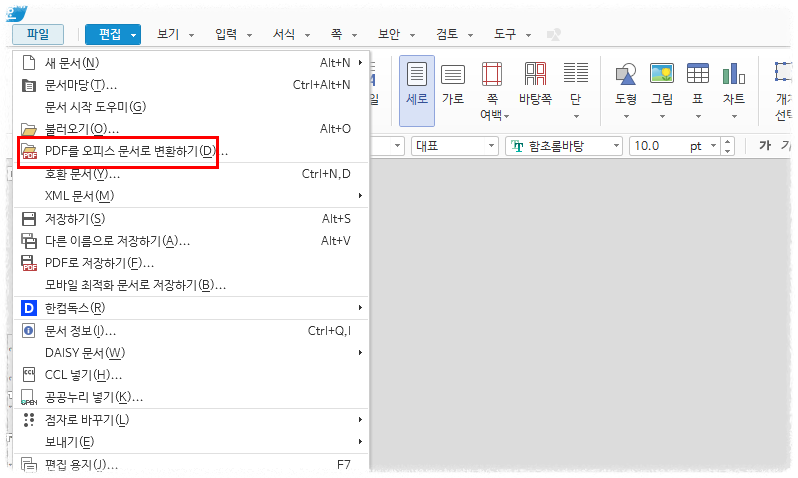This screenshot has height=478, width=798.
Task: Open the 파일 menu
Action: tap(38, 35)
